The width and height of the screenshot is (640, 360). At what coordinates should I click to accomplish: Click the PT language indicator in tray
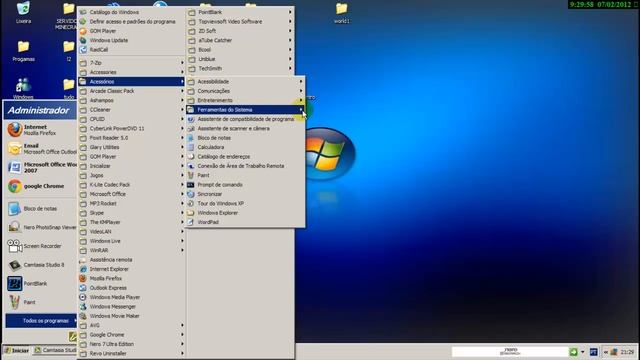[593, 352]
